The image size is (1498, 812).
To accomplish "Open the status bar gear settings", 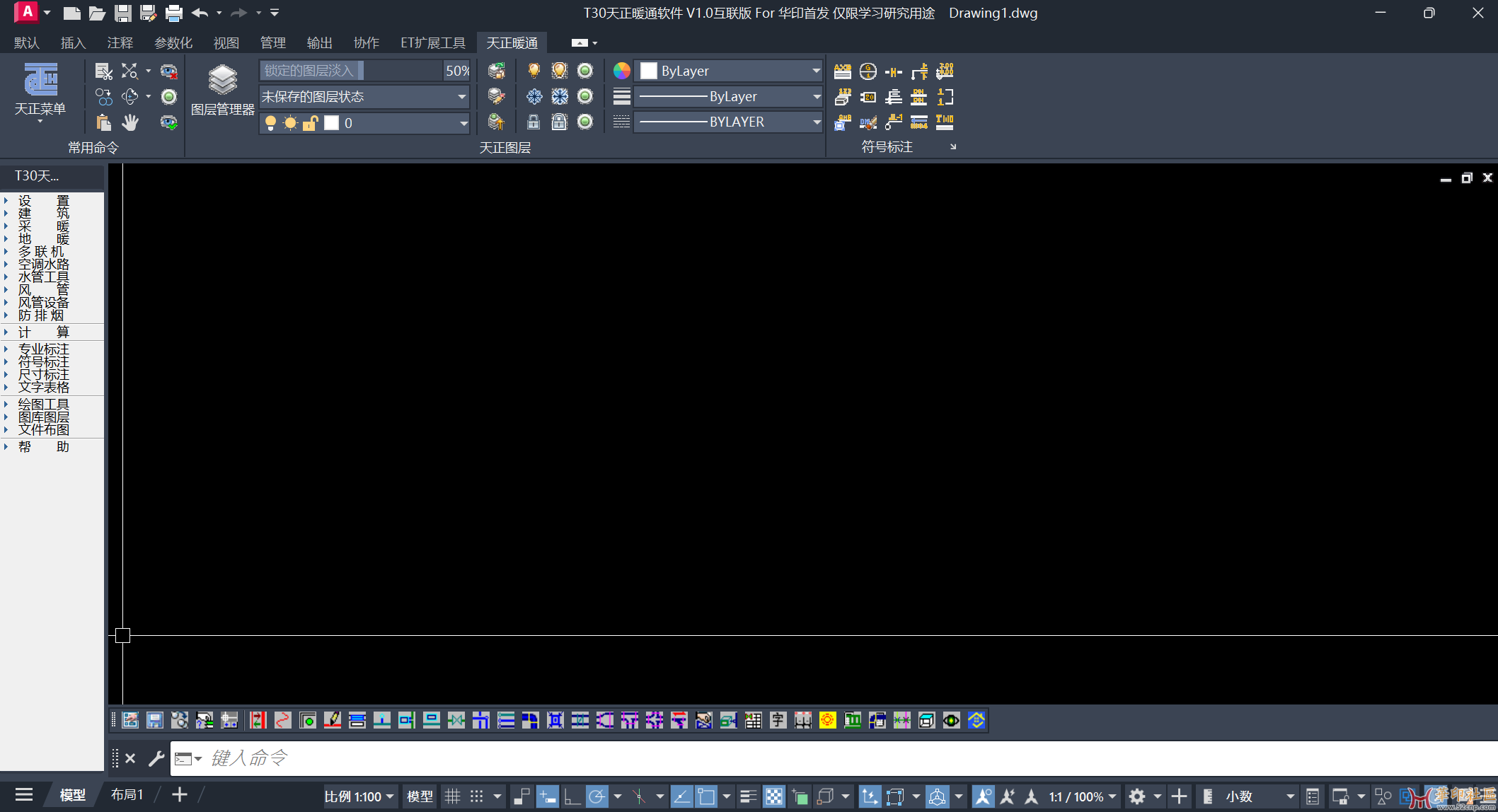I will 1137,796.
